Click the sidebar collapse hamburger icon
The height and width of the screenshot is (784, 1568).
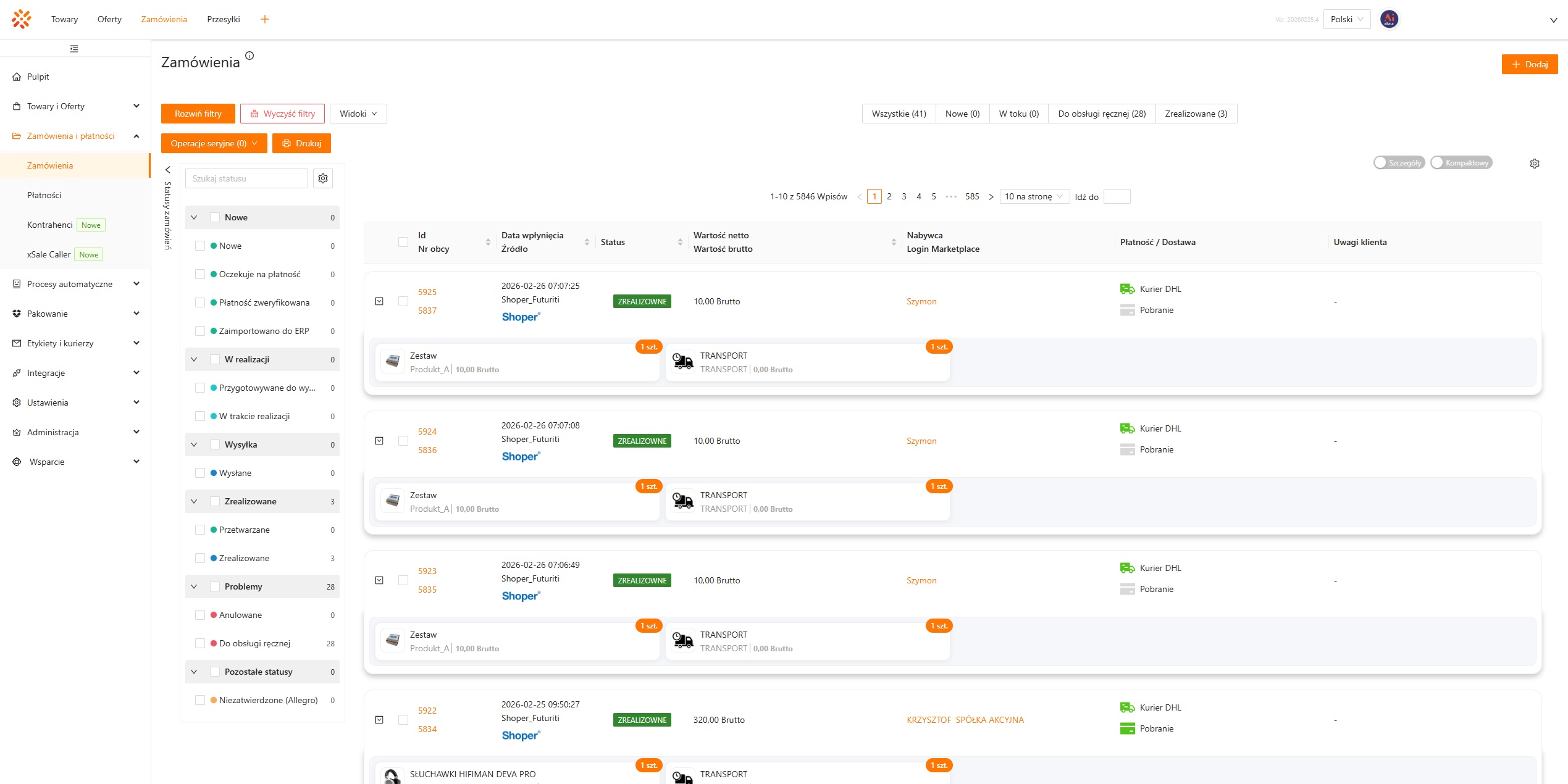click(74, 49)
